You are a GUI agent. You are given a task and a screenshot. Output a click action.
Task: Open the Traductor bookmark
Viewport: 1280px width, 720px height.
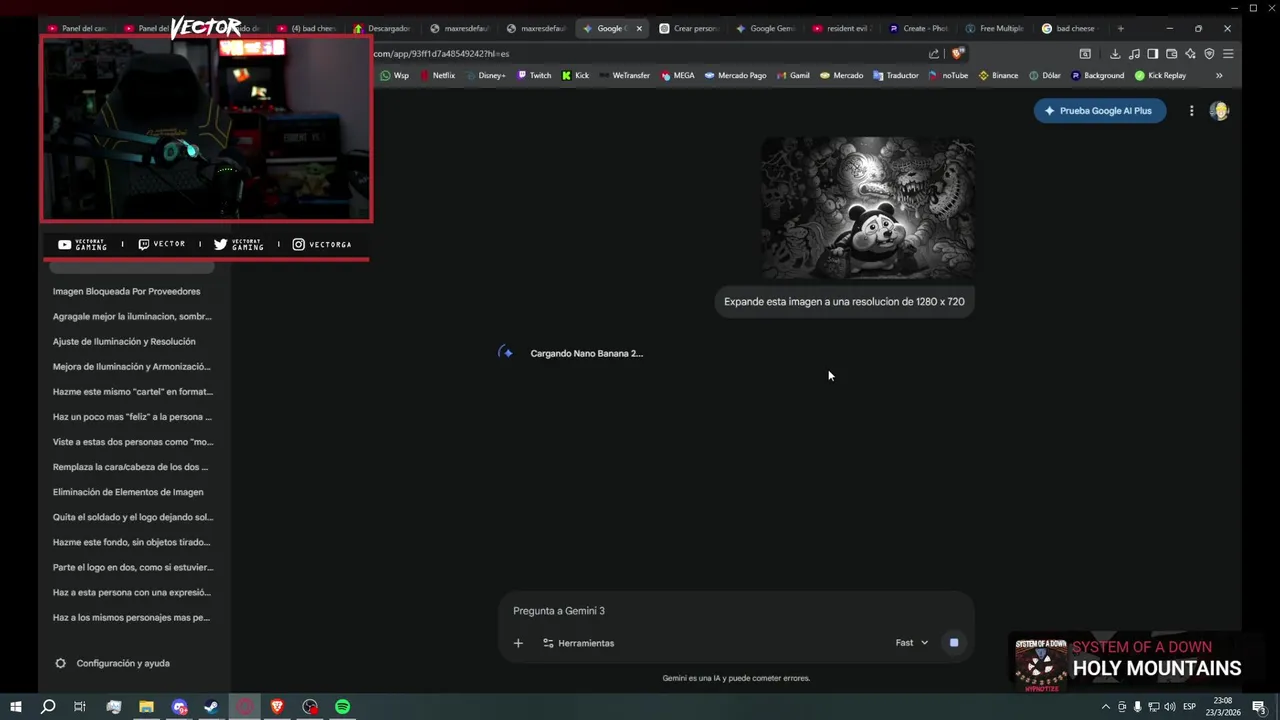(895, 75)
